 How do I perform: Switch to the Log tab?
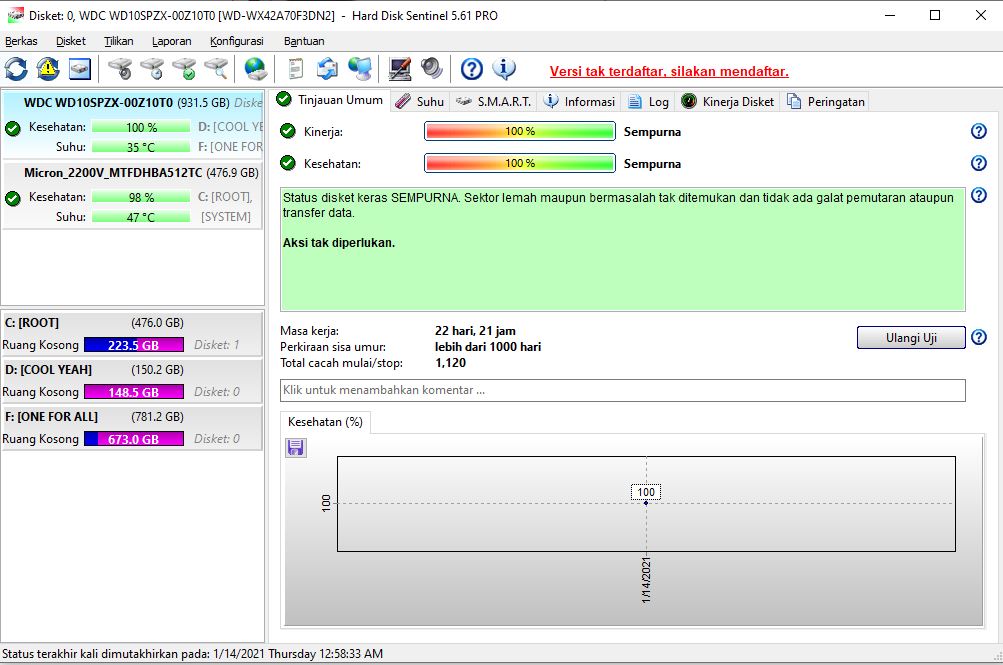(x=648, y=102)
